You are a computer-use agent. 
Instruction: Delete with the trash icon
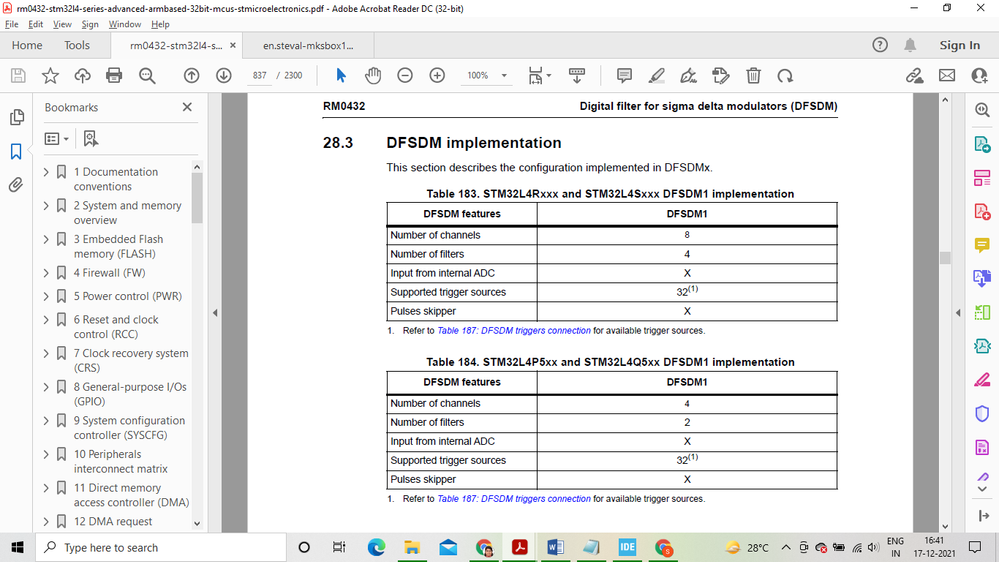pyautogui.click(x=753, y=76)
